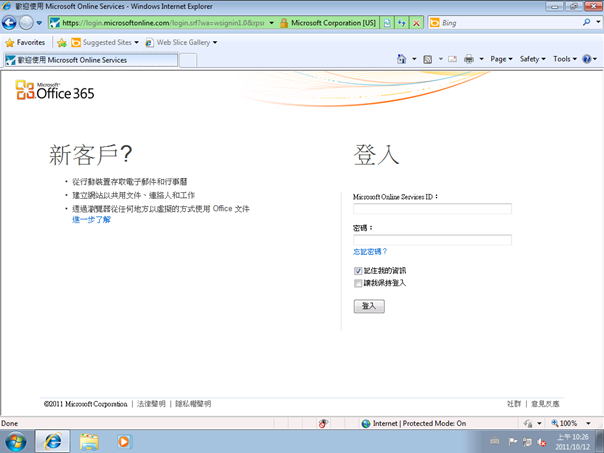
Task: Click Internet Explorer taskbar icon
Action: pyautogui.click(x=53, y=441)
